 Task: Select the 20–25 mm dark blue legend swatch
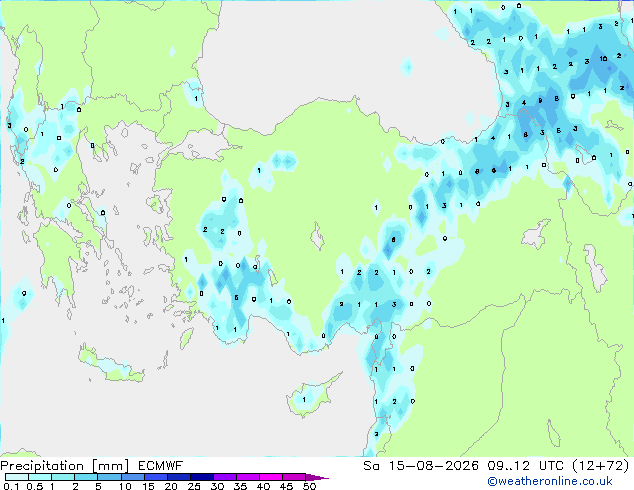(x=179, y=477)
